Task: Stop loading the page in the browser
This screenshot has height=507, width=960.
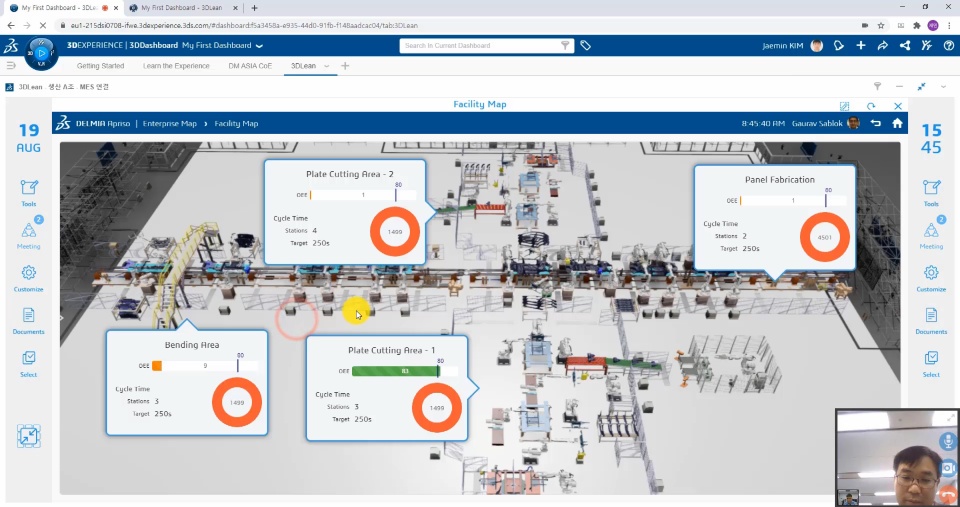Action: 43,26
